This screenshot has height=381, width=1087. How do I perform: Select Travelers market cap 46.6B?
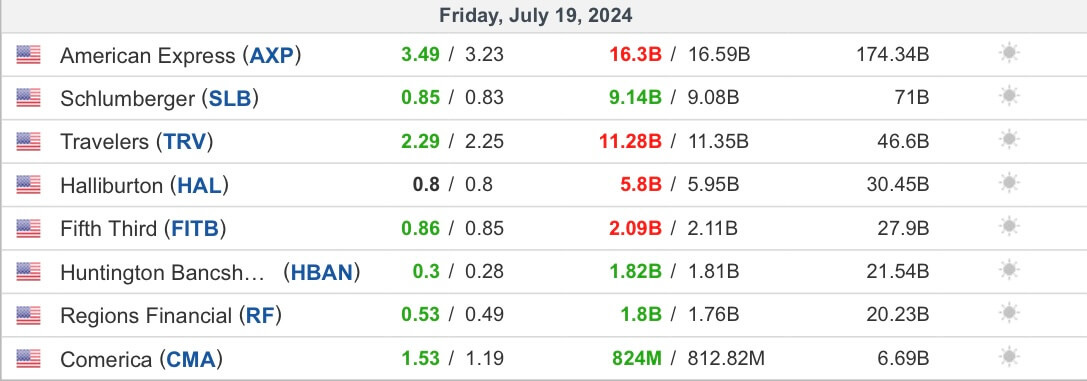pyautogui.click(x=903, y=141)
